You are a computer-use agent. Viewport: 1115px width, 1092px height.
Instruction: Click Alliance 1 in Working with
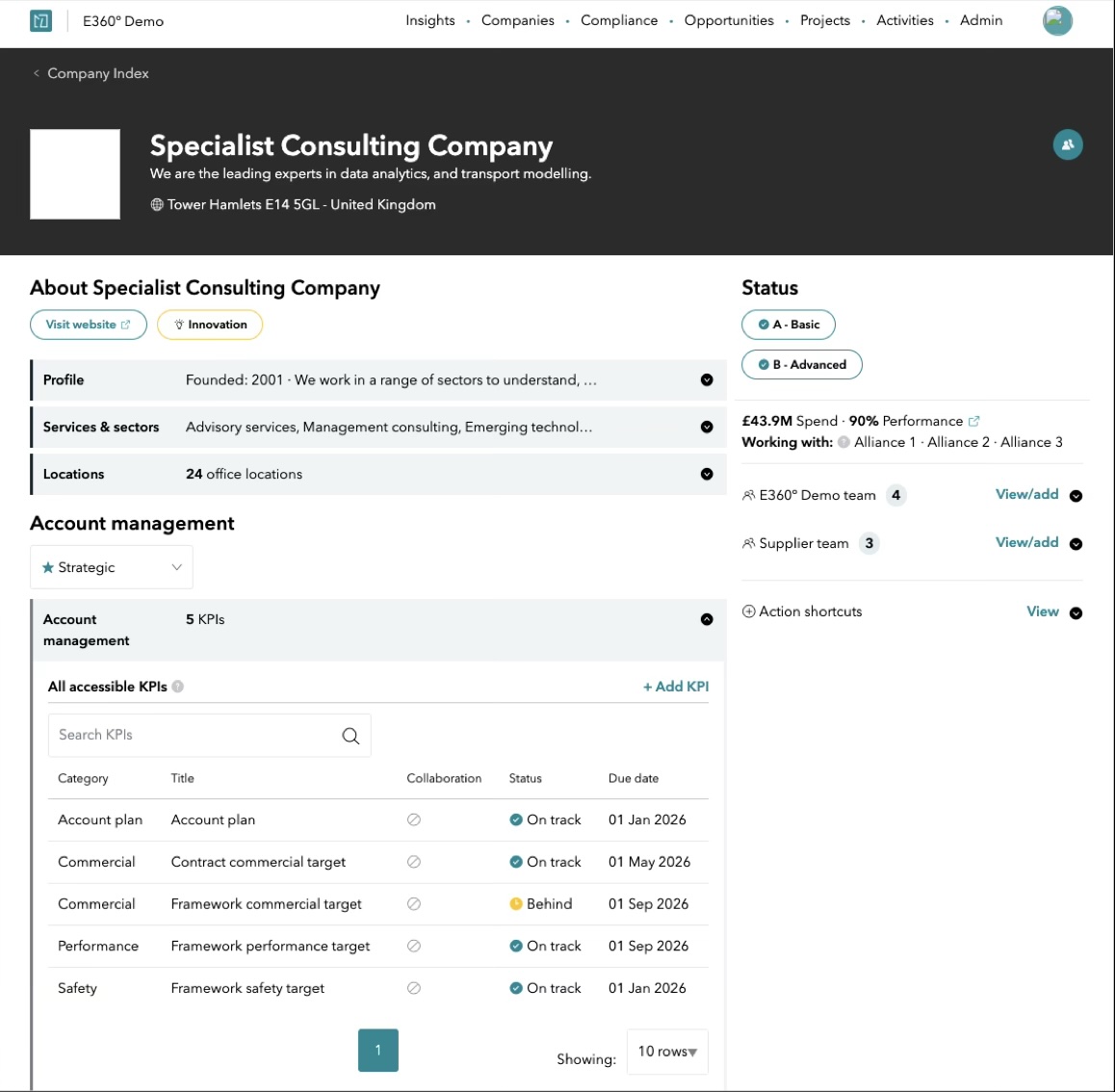click(x=885, y=442)
